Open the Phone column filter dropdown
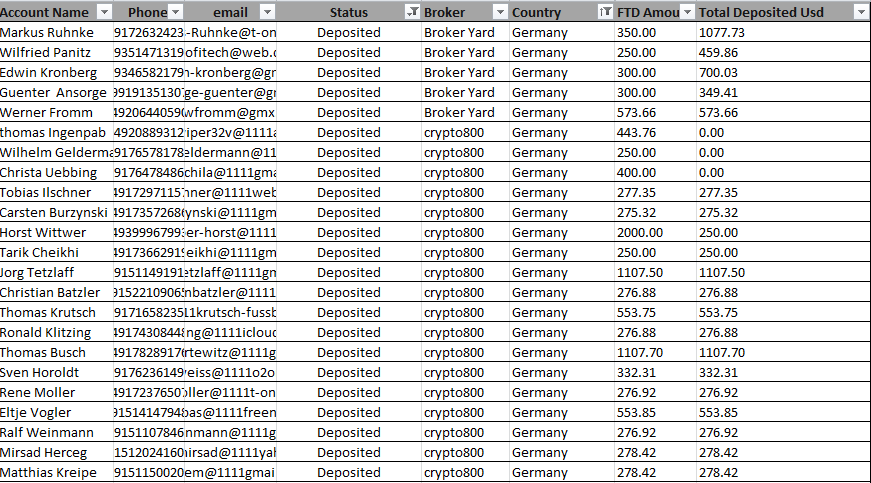Image resolution: width=871 pixels, height=483 pixels. pos(176,12)
